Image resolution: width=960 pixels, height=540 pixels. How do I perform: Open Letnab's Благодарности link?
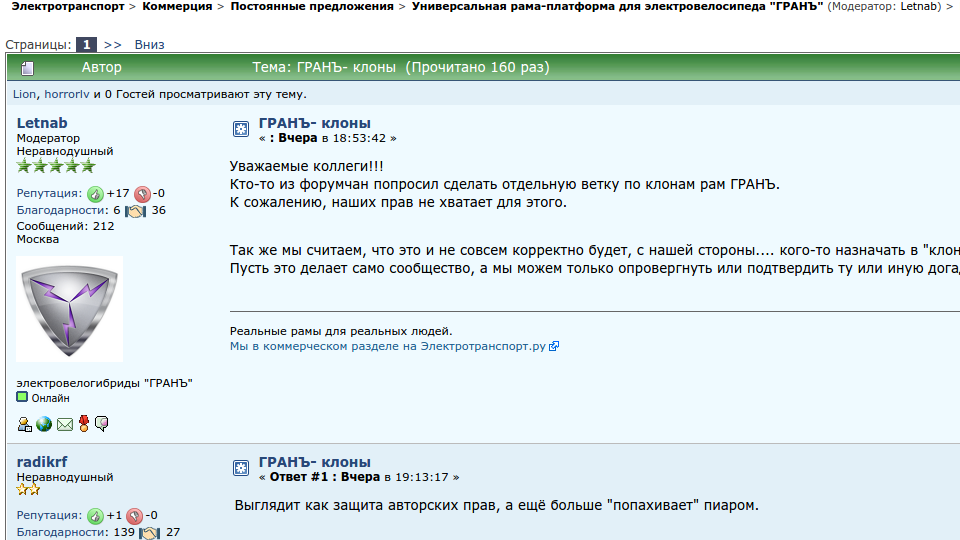(63, 211)
